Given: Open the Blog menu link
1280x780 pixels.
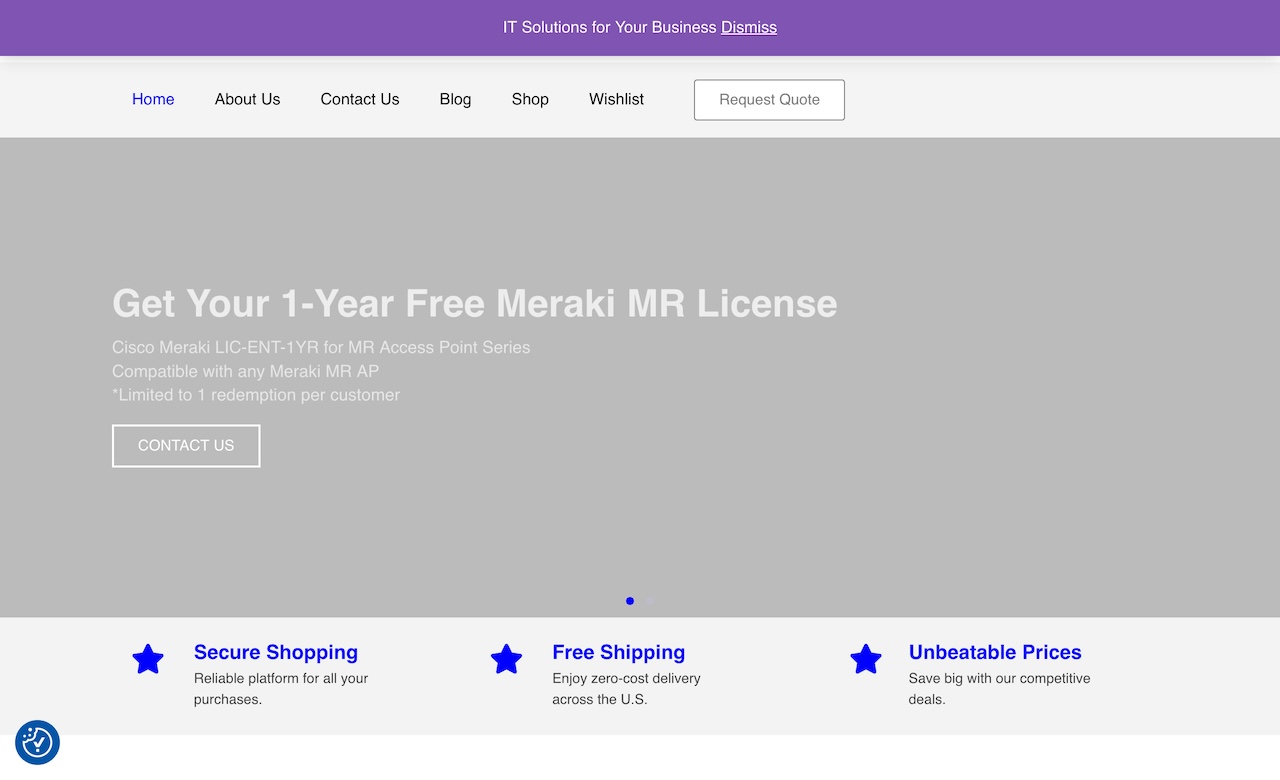Looking at the screenshot, I should tap(455, 99).
